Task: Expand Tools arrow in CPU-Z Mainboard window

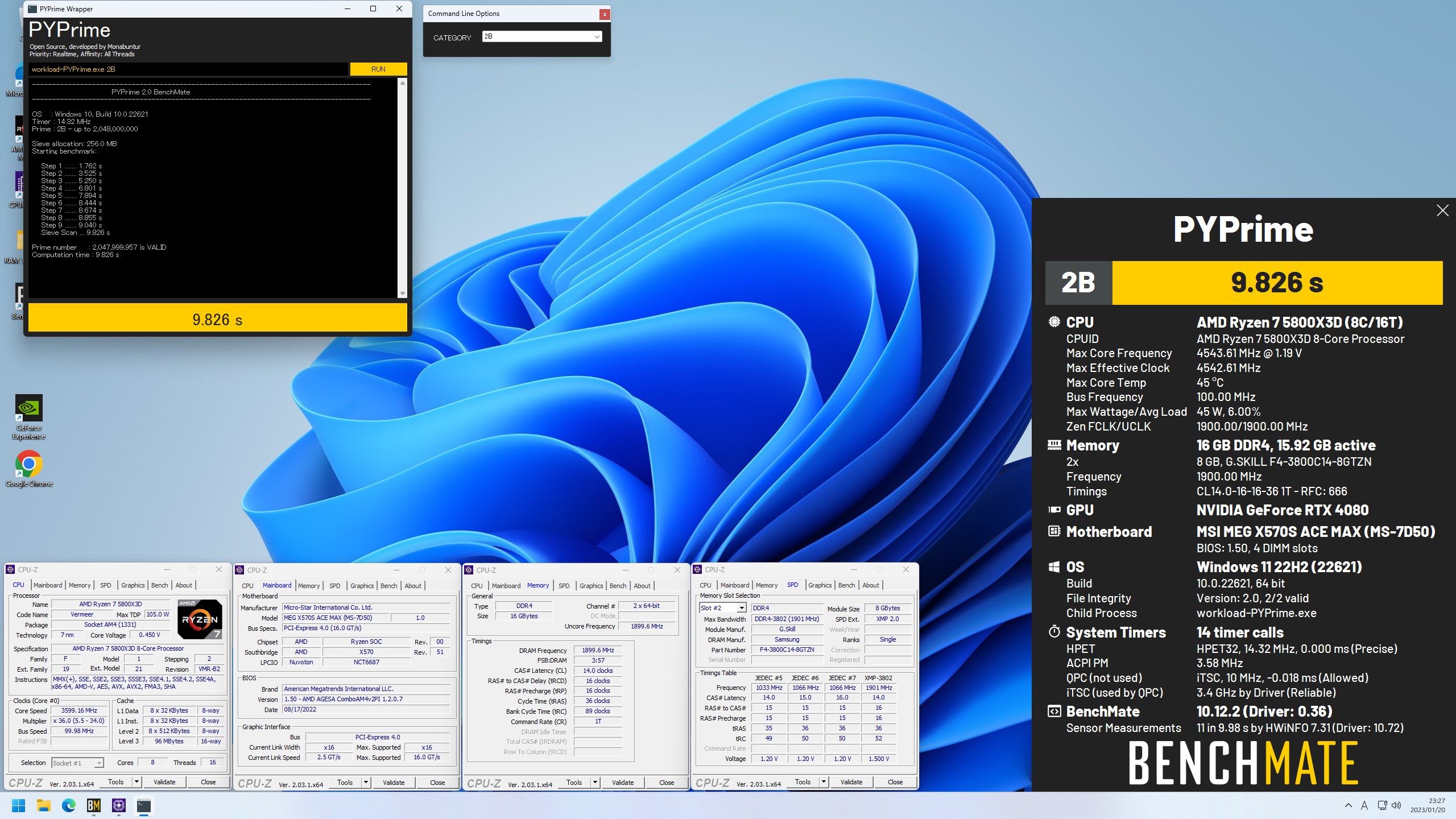Action: click(x=366, y=783)
